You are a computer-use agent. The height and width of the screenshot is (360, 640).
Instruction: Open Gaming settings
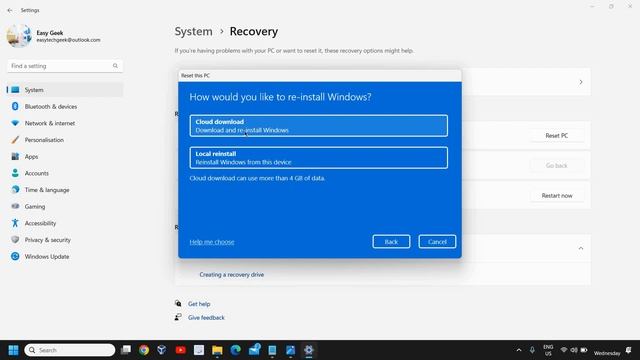[65, 207]
